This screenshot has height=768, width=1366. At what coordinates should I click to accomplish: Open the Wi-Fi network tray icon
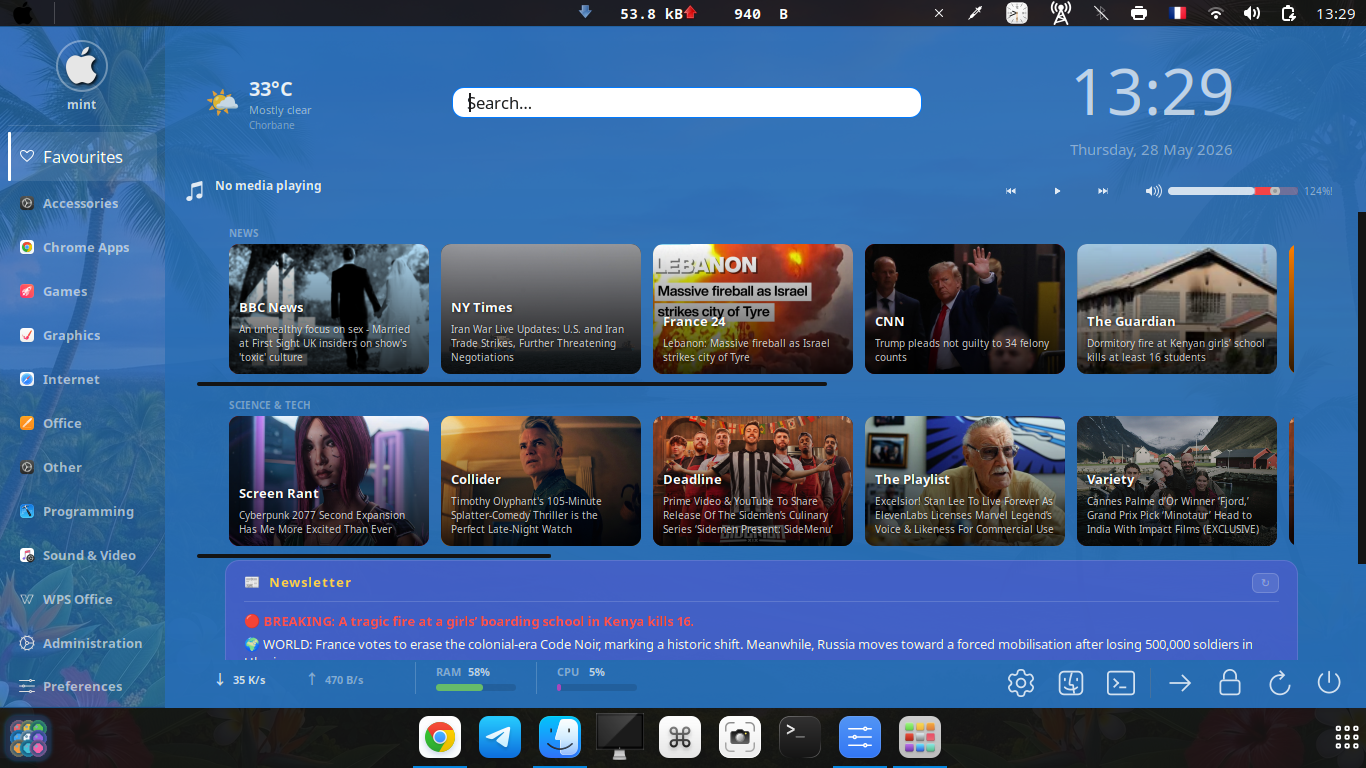1216,13
